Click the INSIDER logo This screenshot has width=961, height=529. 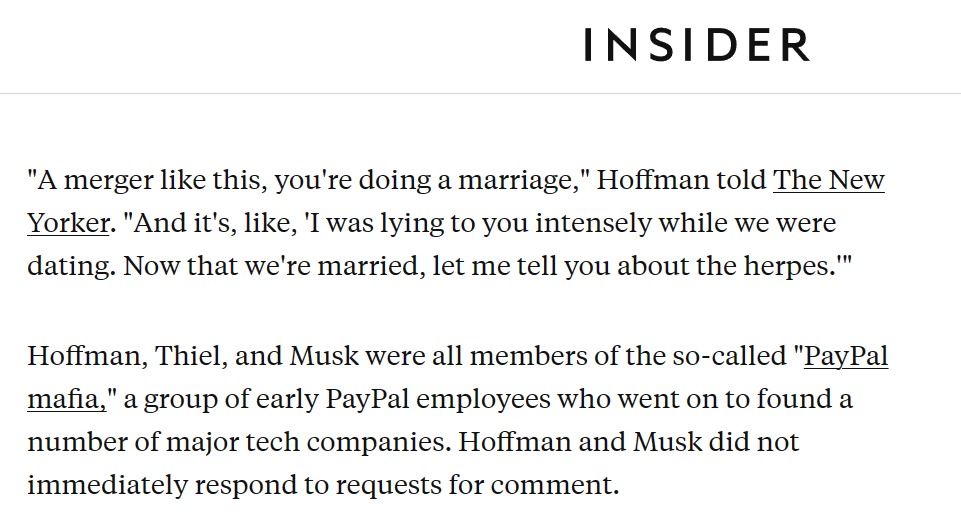pyautogui.click(x=697, y=45)
